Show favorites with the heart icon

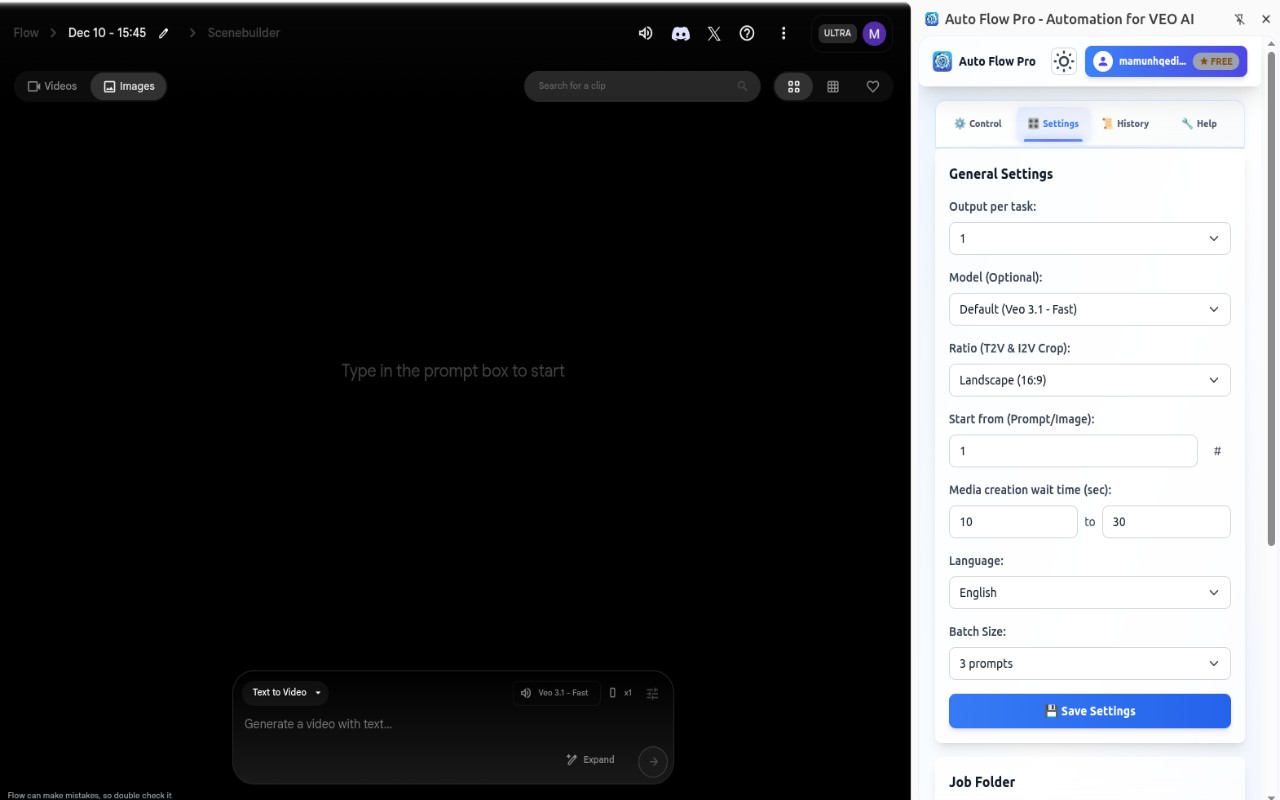click(872, 87)
